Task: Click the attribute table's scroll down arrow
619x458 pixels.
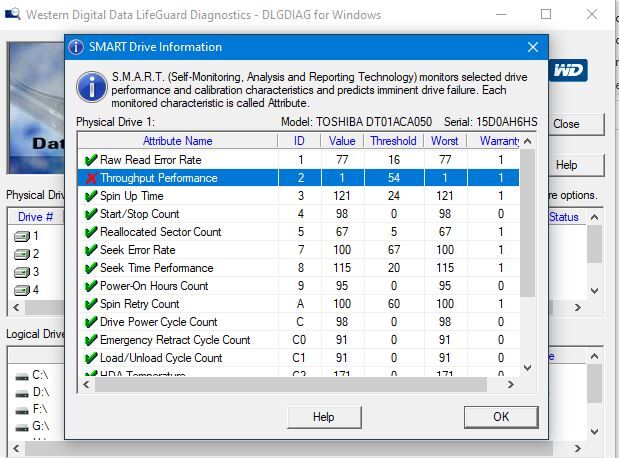Action: tap(528, 368)
